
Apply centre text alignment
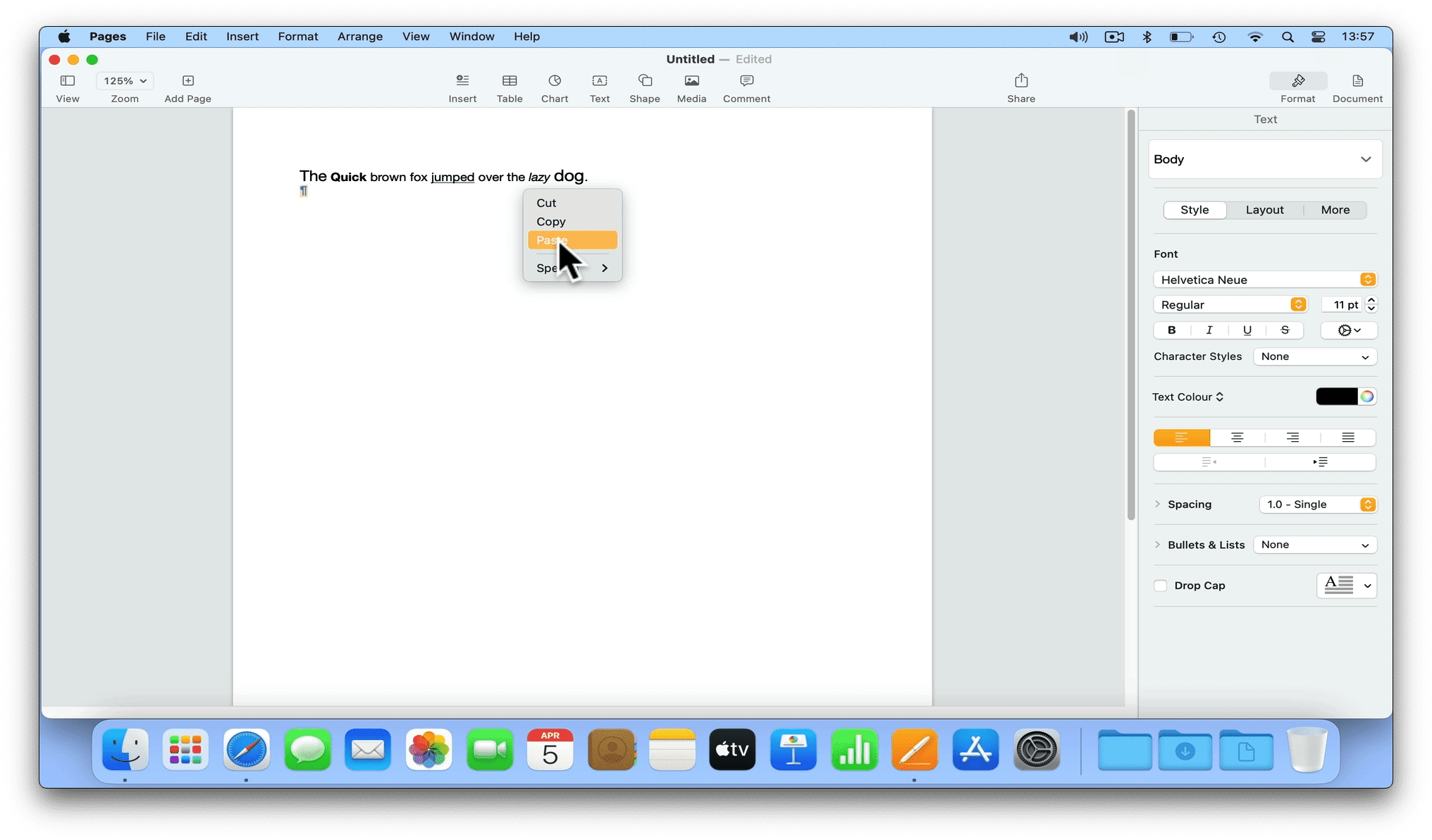click(1237, 437)
